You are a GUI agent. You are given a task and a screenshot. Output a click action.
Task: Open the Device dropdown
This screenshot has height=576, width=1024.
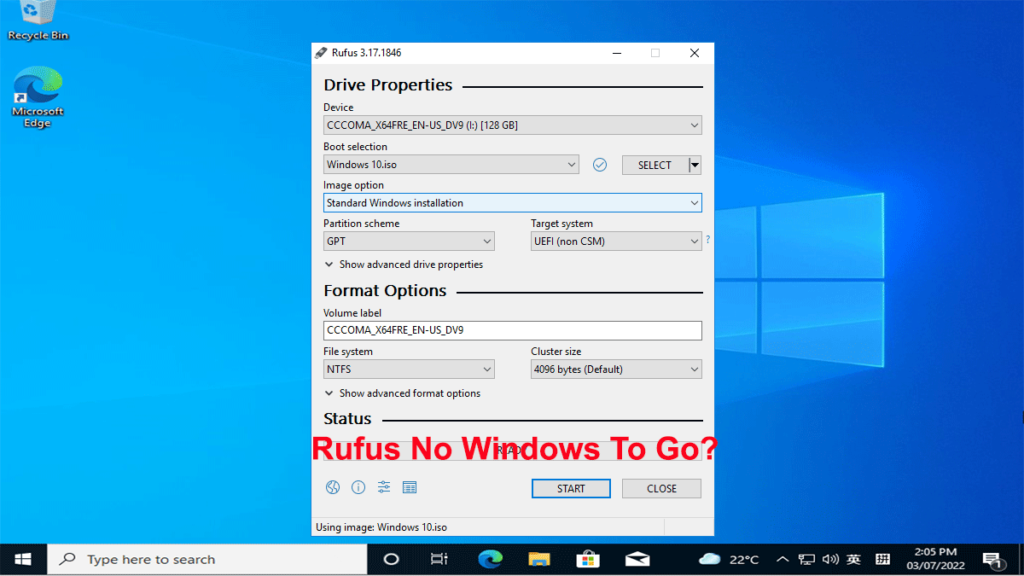click(x=513, y=125)
